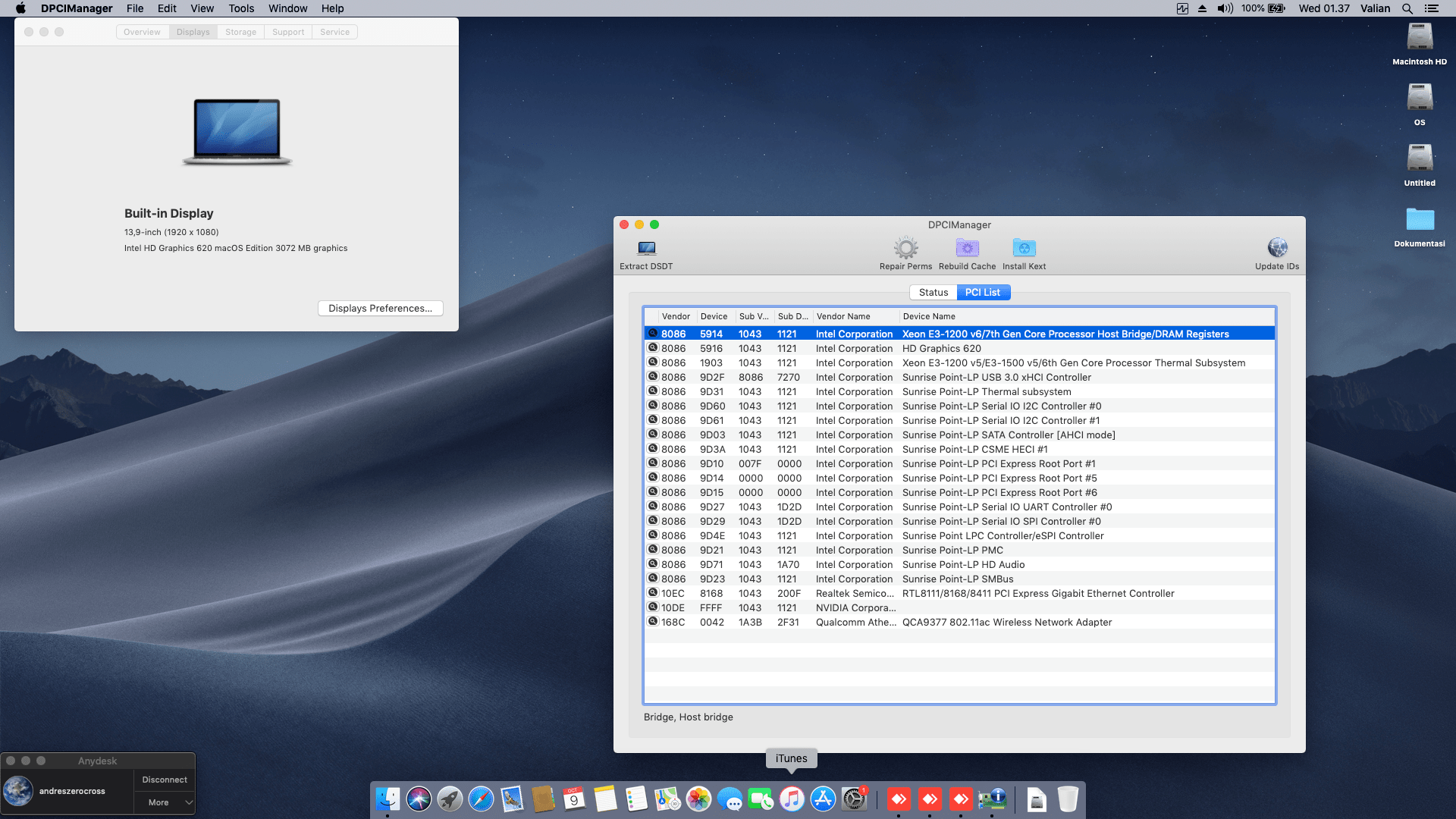
Task: Launch iTunes from the Dock
Action: click(792, 799)
